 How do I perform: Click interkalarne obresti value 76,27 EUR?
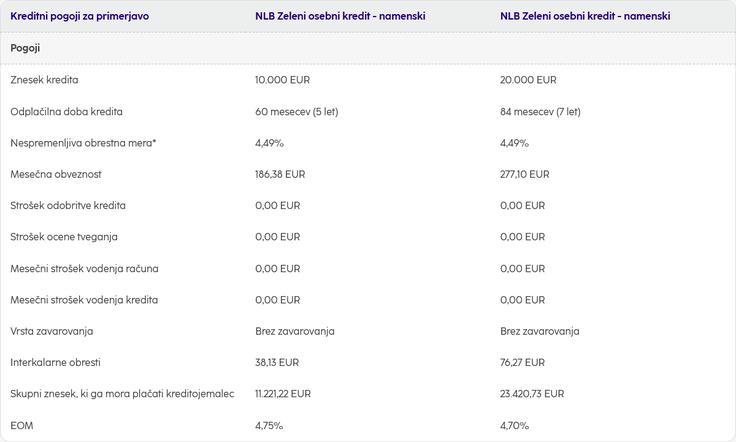[x=522, y=362]
